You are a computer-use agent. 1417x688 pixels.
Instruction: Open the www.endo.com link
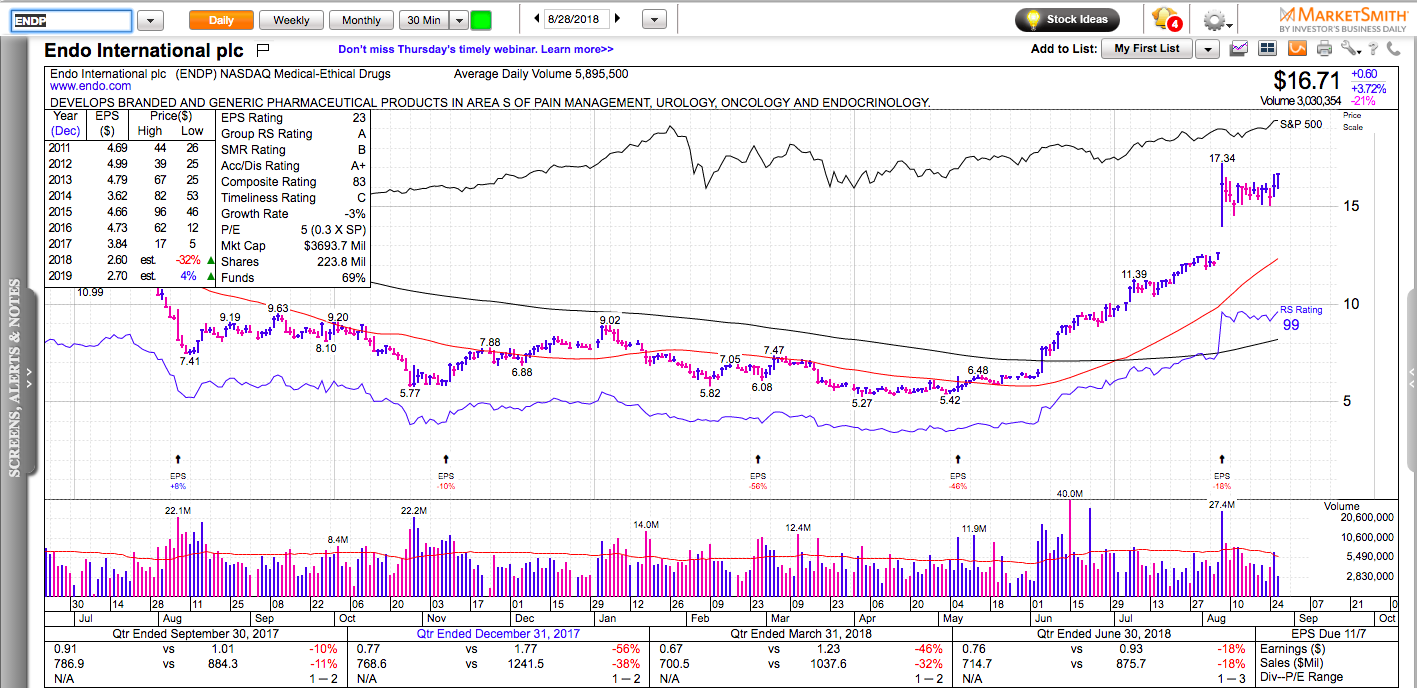[x=90, y=87]
